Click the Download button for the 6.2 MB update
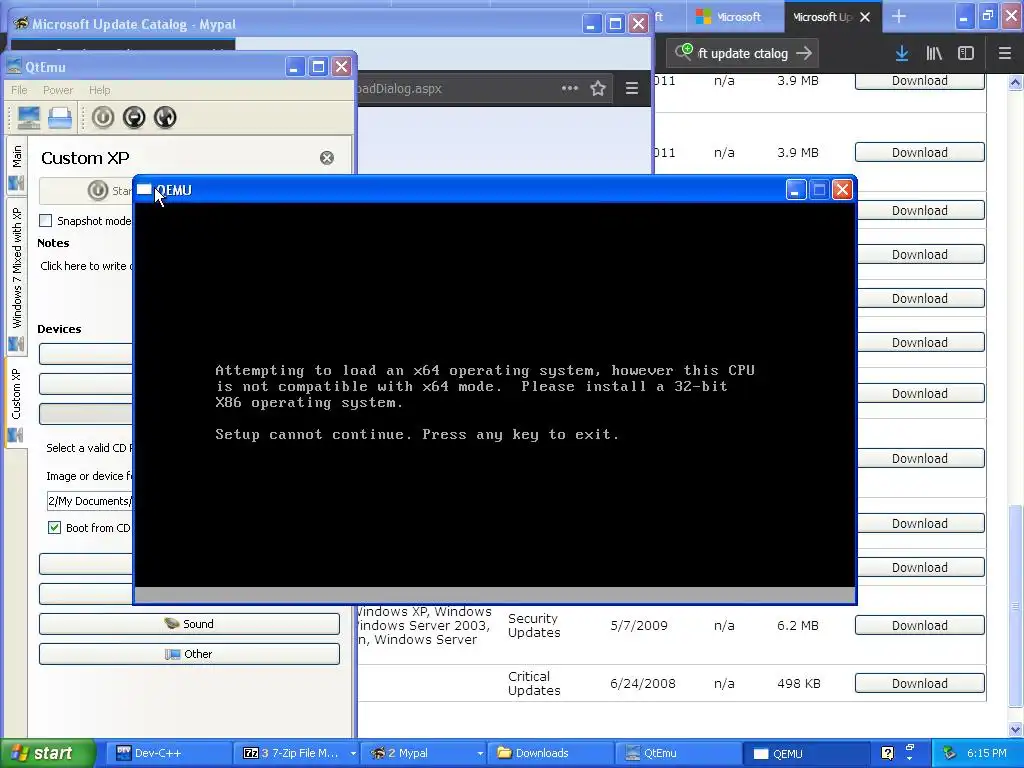The height and width of the screenshot is (768, 1024). 920,625
